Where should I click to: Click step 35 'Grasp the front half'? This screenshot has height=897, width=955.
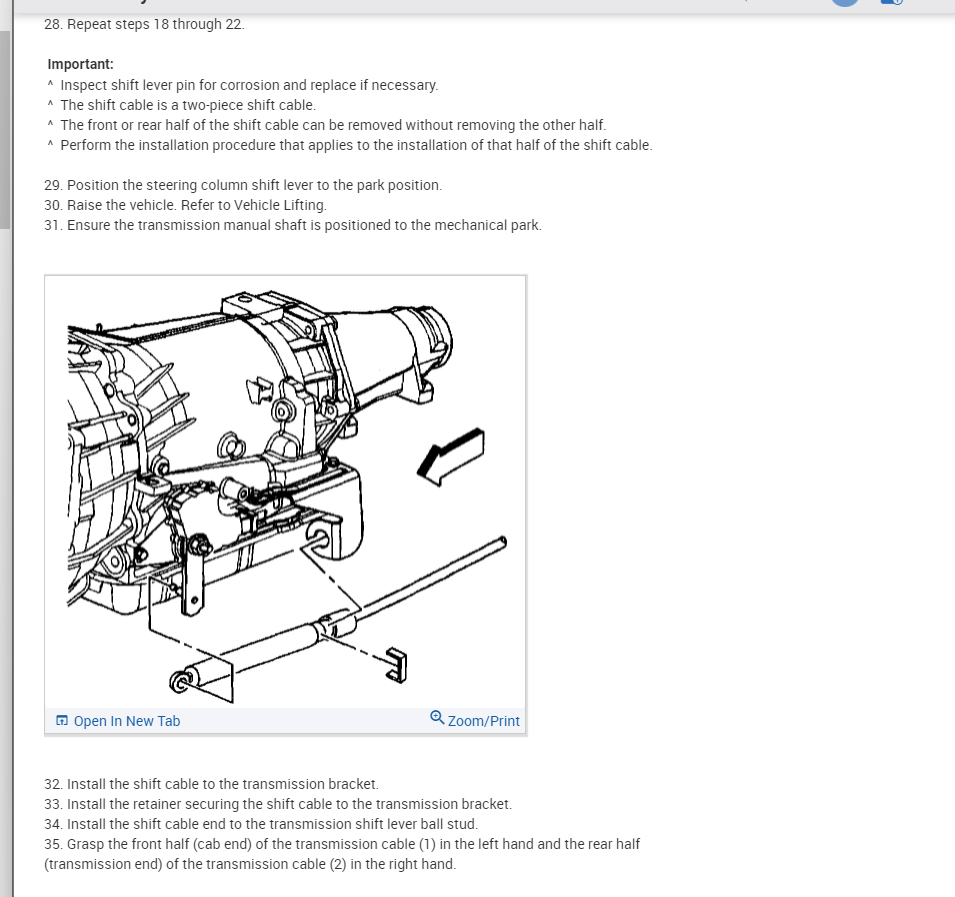pyautogui.click(x=342, y=854)
